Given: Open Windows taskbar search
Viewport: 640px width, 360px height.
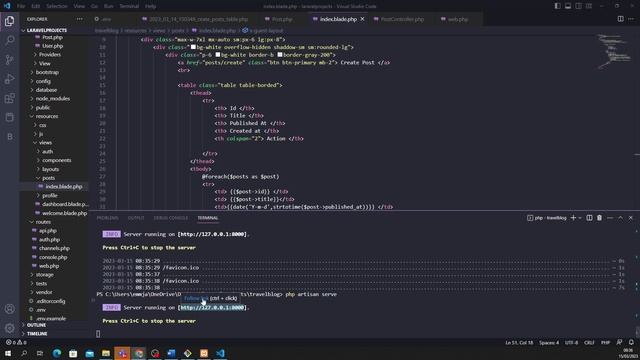Looking at the screenshot, I should pyautogui.click(x=24, y=353).
